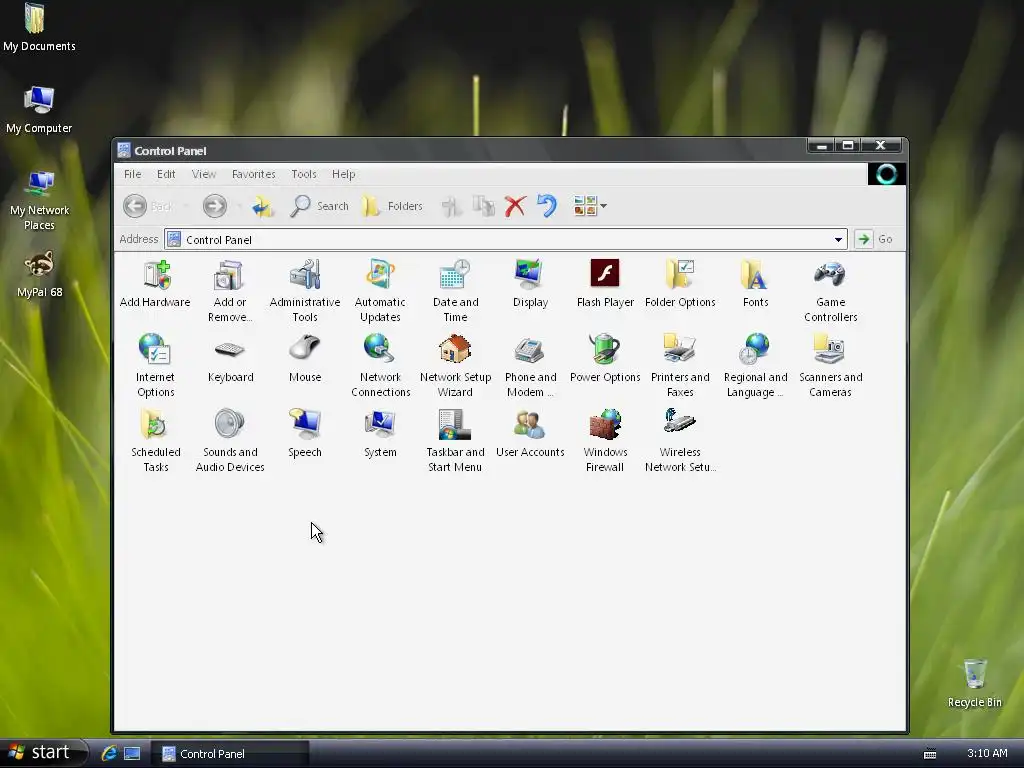Open the Help menu
The width and height of the screenshot is (1024, 768).
[x=344, y=174]
